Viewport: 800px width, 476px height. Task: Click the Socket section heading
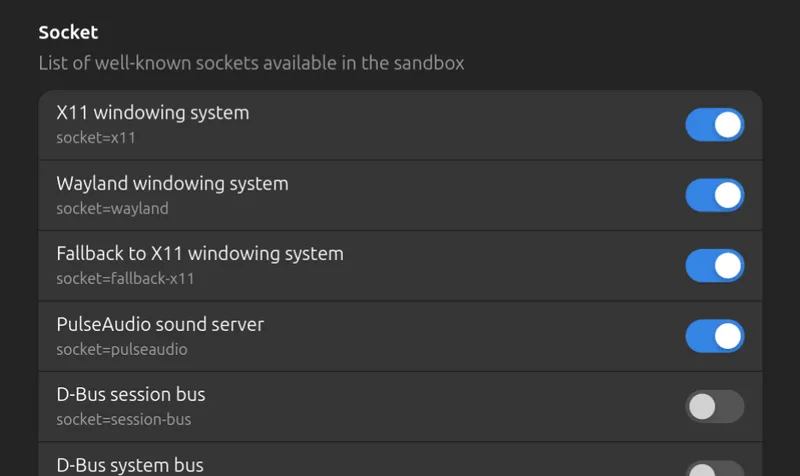[x=68, y=32]
